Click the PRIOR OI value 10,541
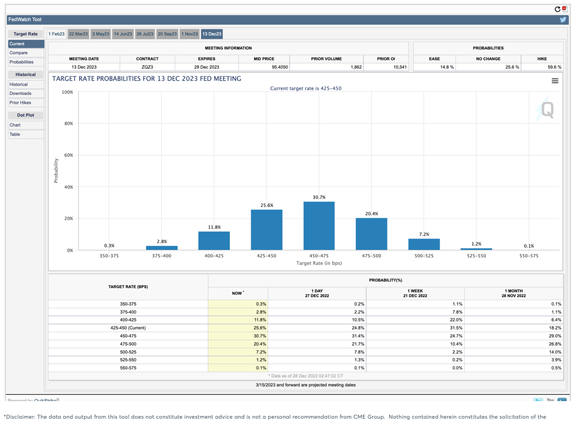 pos(400,67)
